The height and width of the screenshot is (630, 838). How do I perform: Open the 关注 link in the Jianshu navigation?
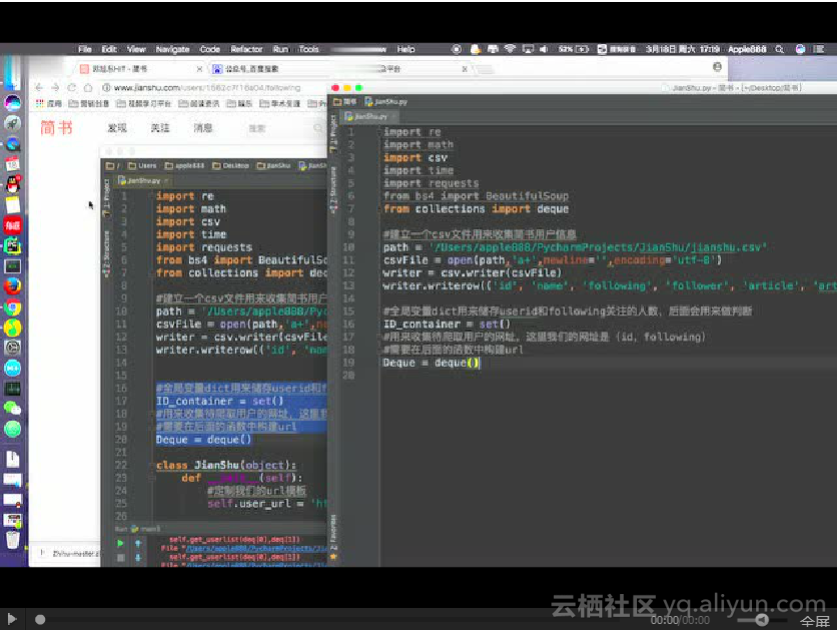tap(160, 128)
